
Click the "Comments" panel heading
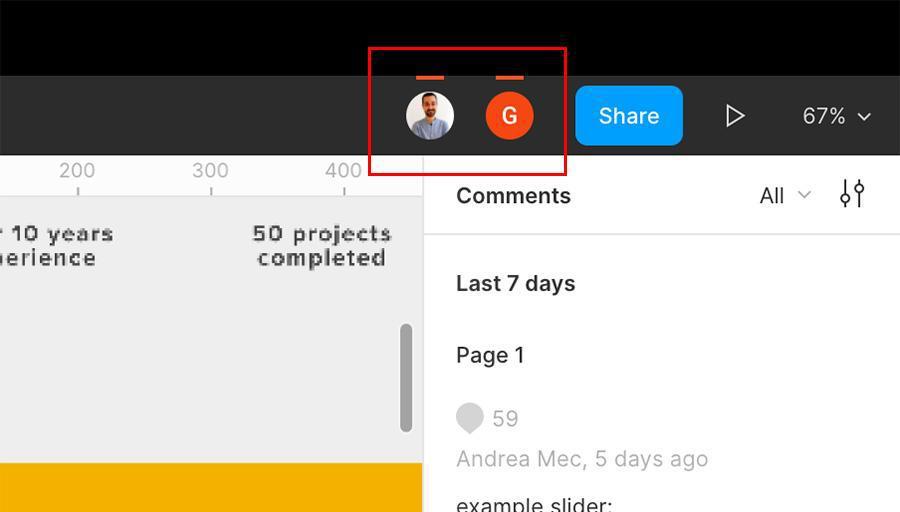click(513, 196)
